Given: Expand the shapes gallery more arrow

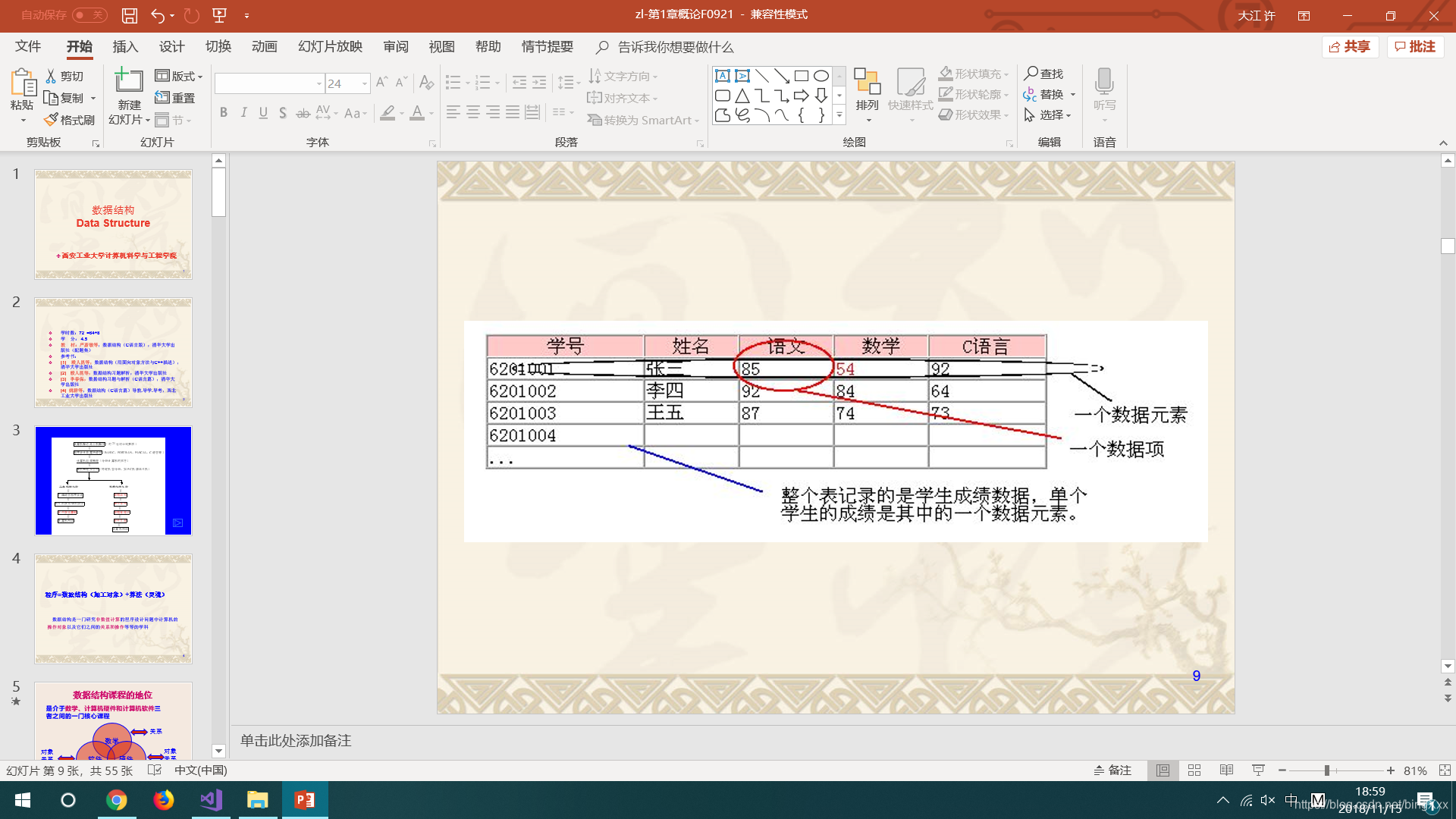Looking at the screenshot, I should [839, 115].
